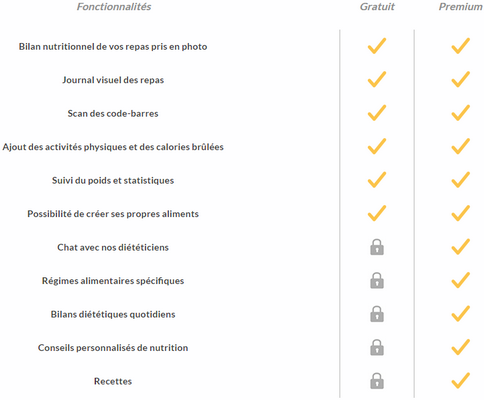Click the Premium checkmark for Régimes alimentaires spécifiques
The width and height of the screenshot is (484, 400).
tap(461, 280)
